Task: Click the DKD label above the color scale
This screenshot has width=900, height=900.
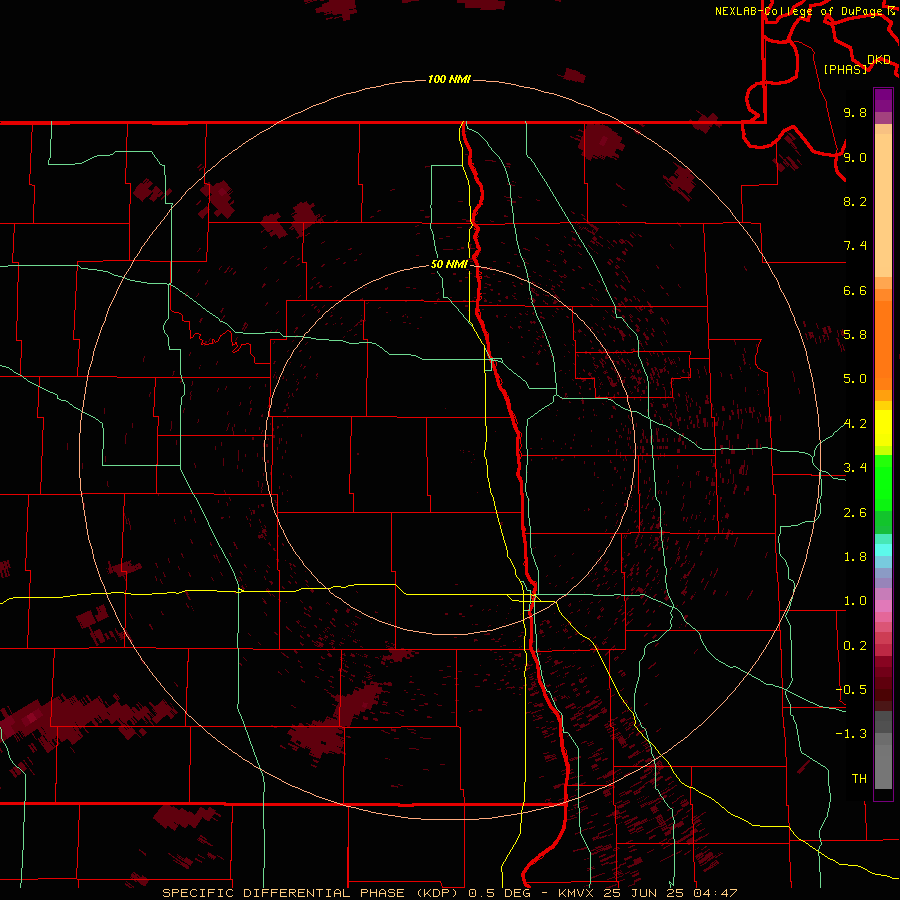Action: click(x=879, y=59)
